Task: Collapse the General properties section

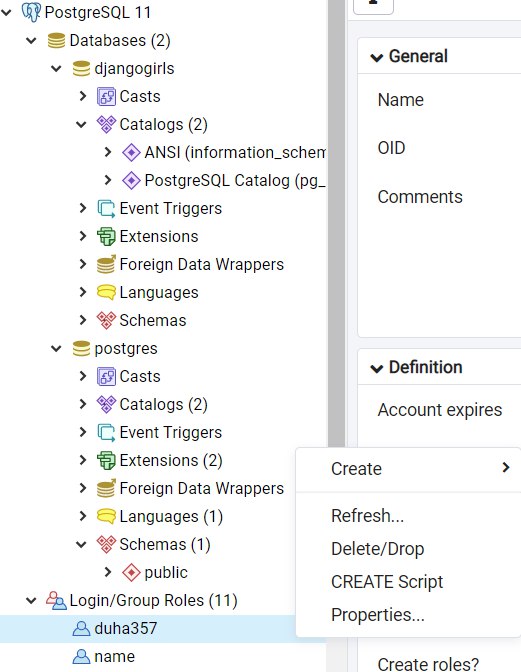Action: click(x=377, y=57)
